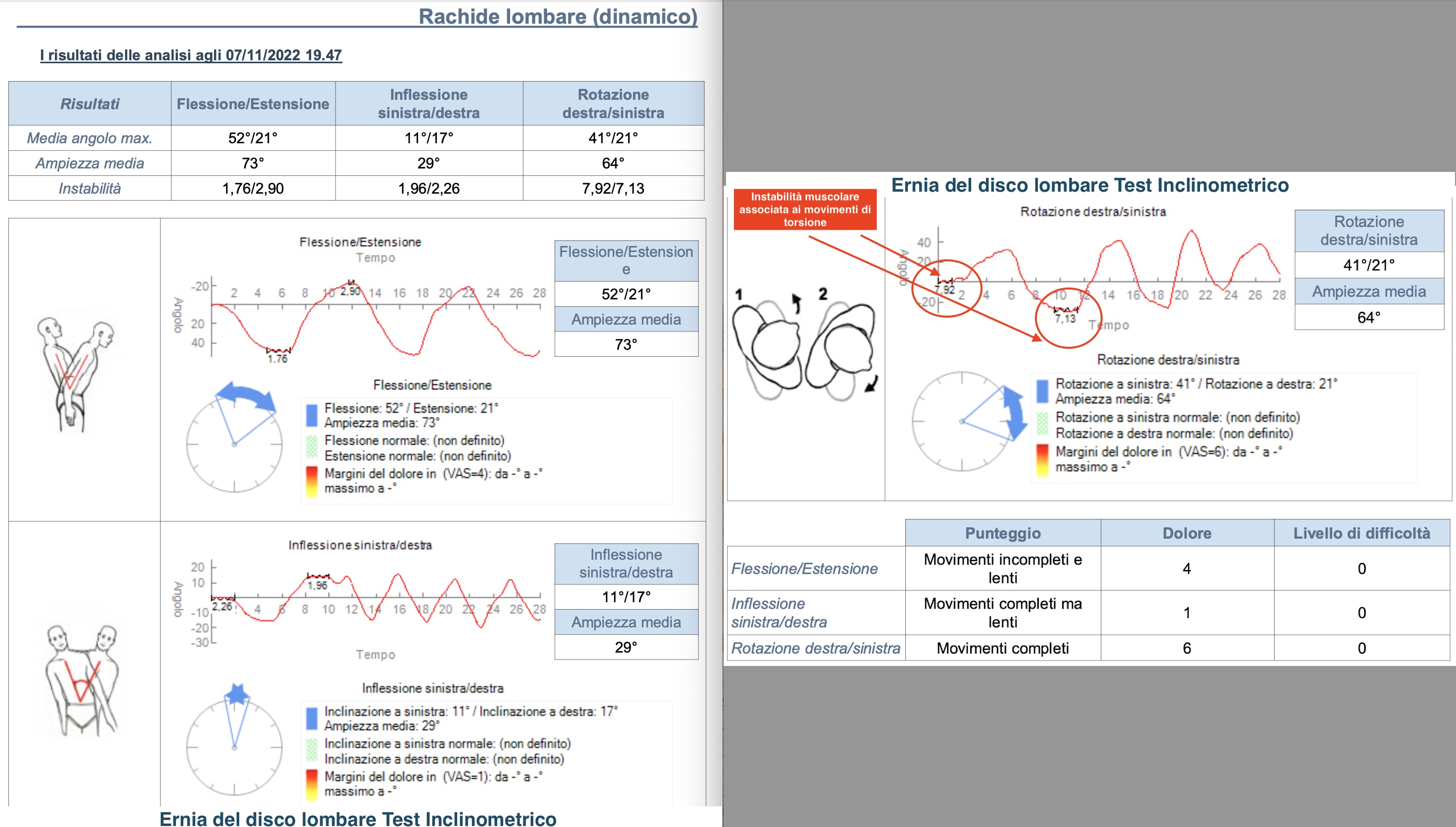The height and width of the screenshot is (827, 1456).
Task: Select the '52°/21°' cell in Media angolo max row
Action: click(x=253, y=138)
